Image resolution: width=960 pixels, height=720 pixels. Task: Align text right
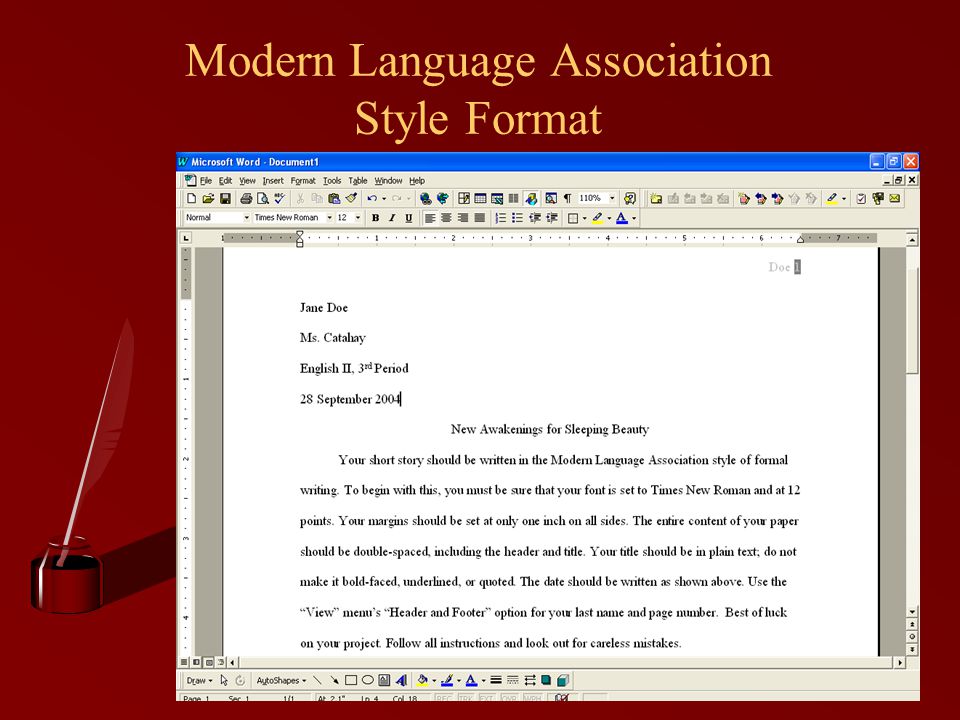(463, 218)
